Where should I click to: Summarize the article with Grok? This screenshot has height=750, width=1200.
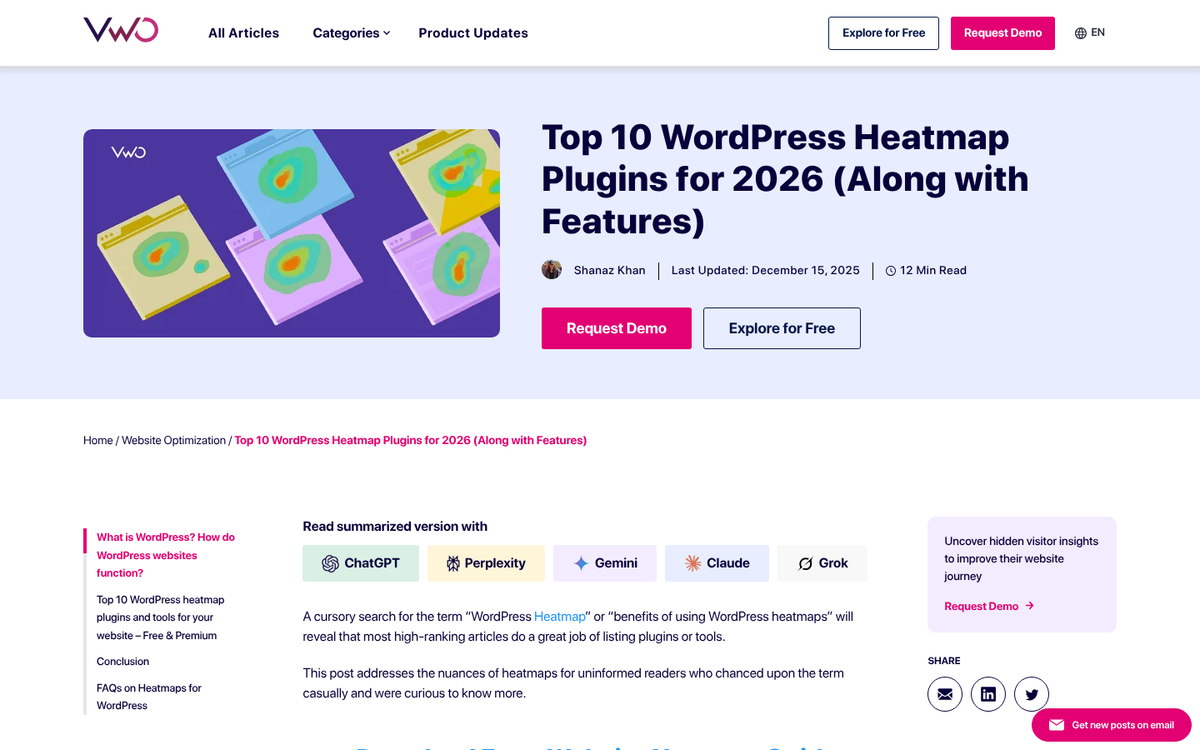[x=822, y=563]
